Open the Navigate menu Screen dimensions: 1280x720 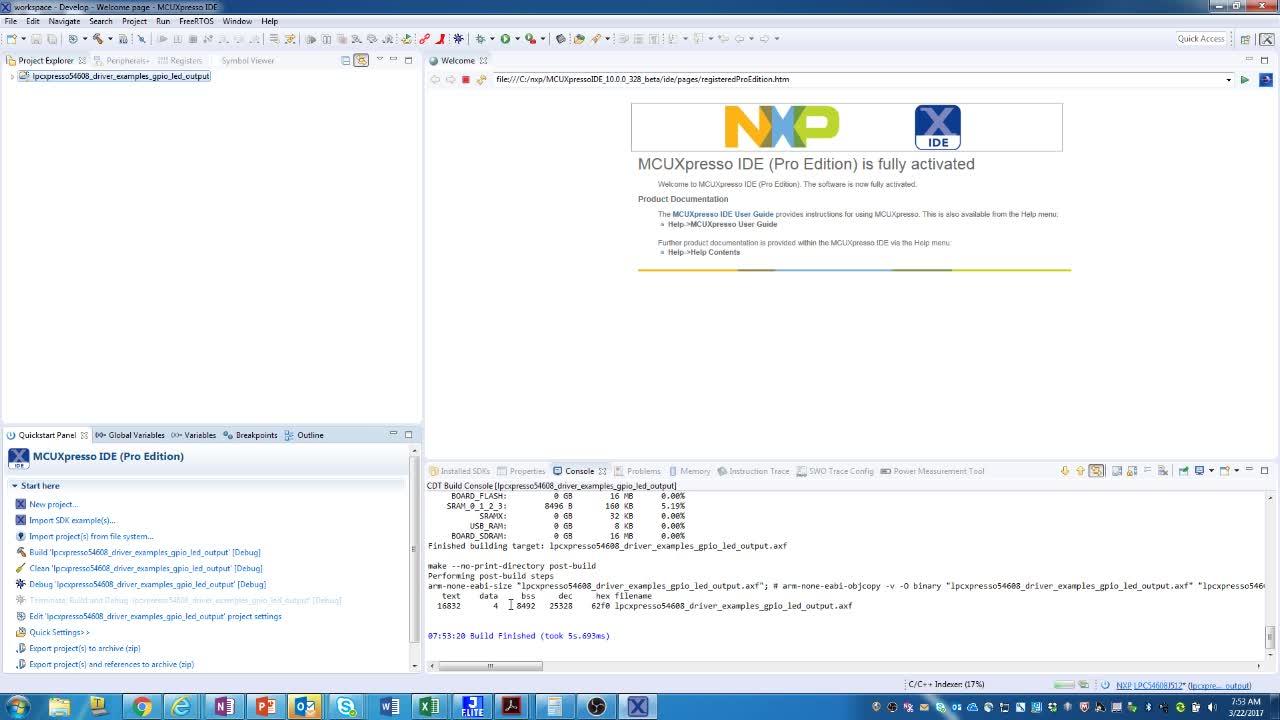tap(64, 21)
